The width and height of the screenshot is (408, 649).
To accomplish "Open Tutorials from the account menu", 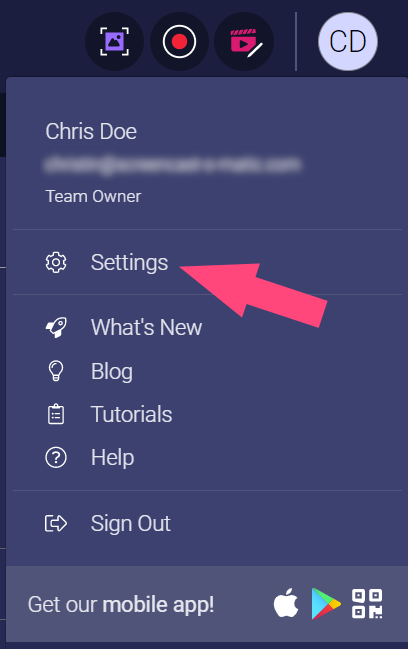I will tap(131, 414).
